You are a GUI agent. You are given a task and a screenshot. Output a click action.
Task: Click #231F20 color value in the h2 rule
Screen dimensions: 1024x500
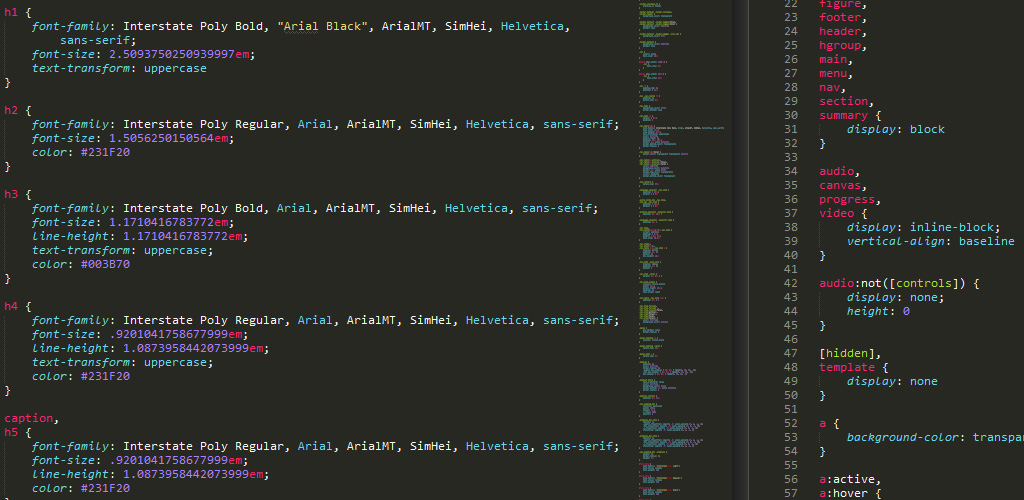coord(103,152)
